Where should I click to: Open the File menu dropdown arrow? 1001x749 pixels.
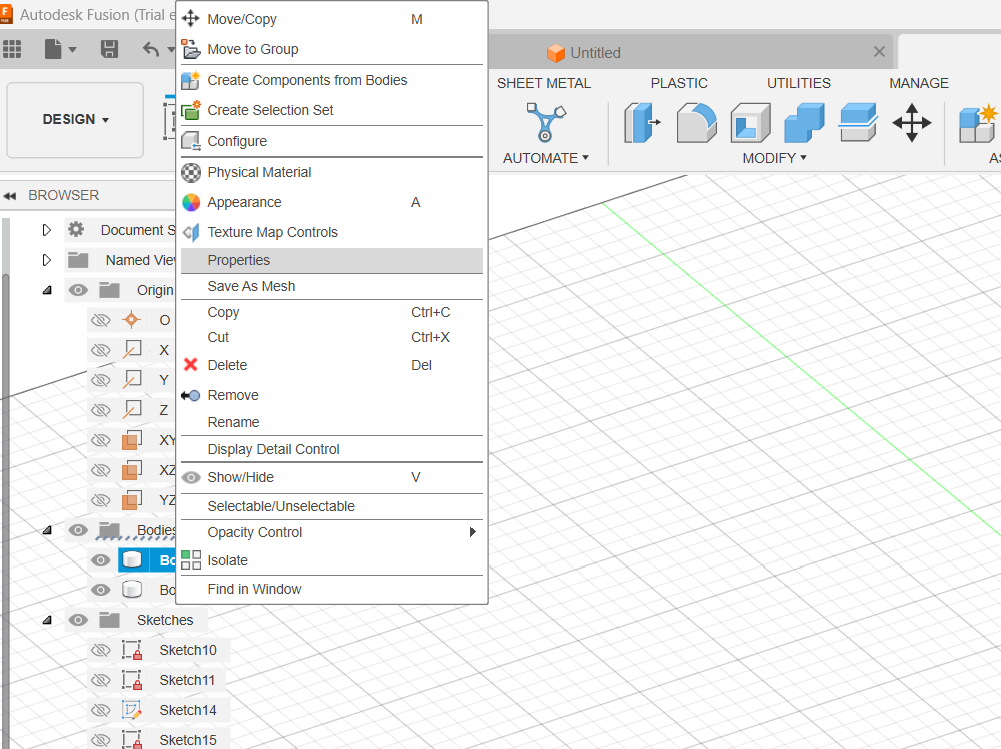pyautogui.click(x=72, y=49)
